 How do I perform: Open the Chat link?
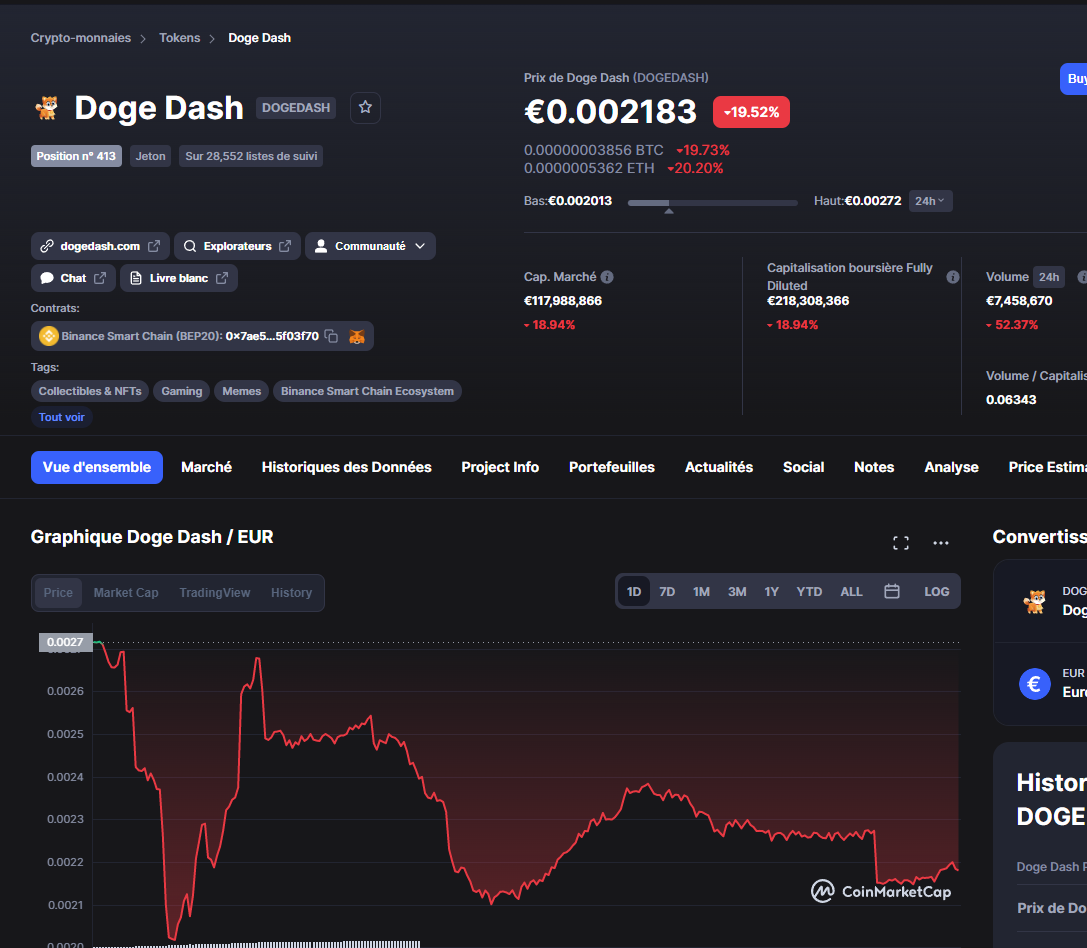click(x=73, y=278)
